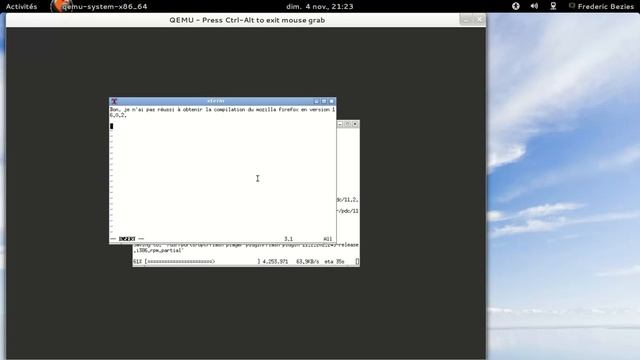Screen dimensions: 640x360
Task: Open the volume speaker icon
Action: point(534,6)
